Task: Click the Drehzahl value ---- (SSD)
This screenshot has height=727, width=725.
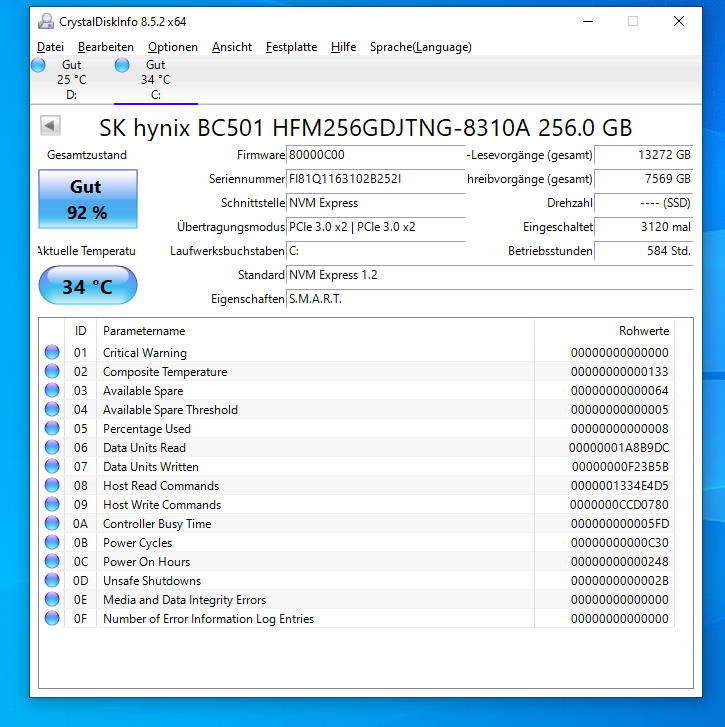Action: tap(643, 203)
